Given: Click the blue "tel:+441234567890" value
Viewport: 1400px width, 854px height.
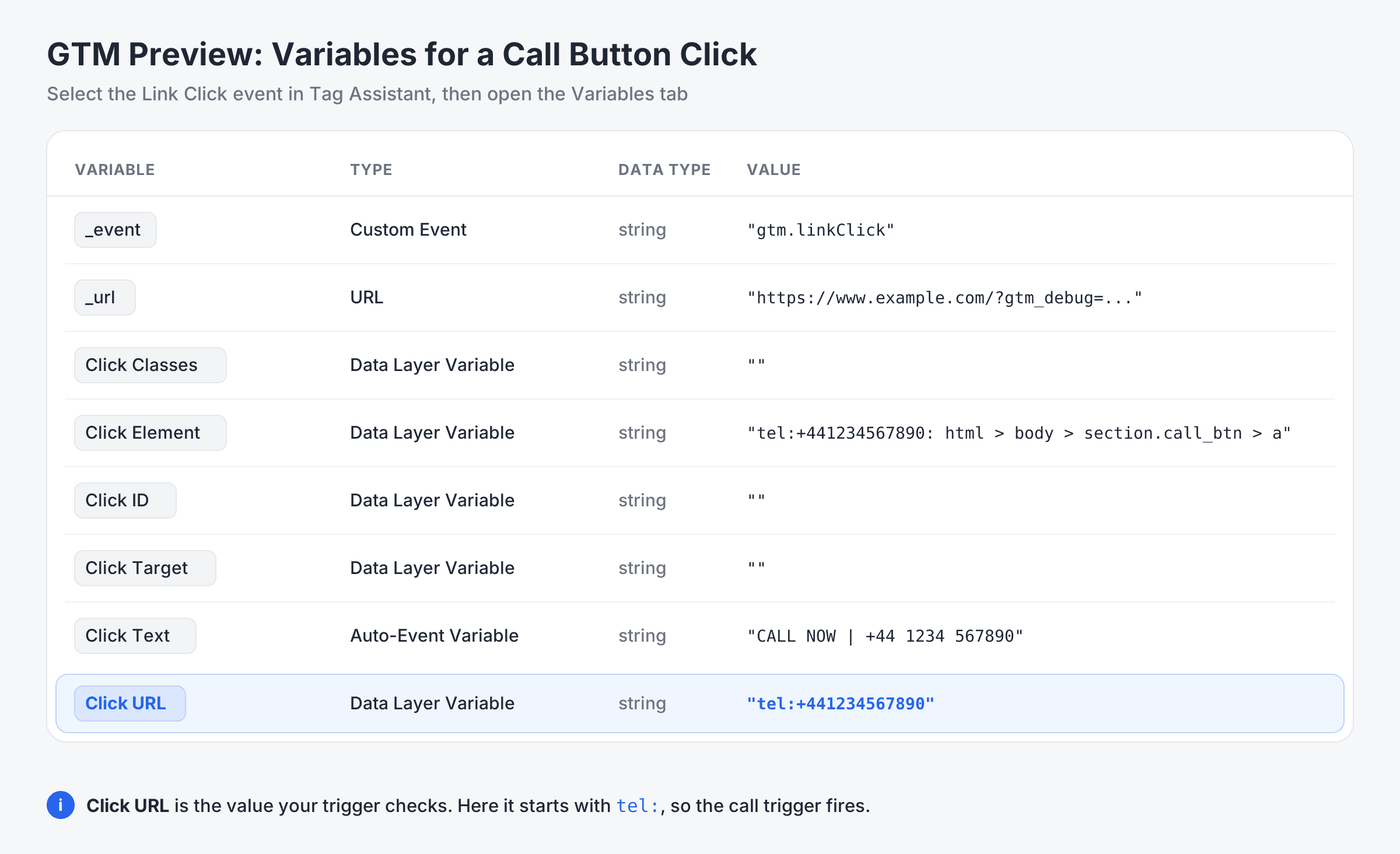Looking at the screenshot, I should pos(841,703).
